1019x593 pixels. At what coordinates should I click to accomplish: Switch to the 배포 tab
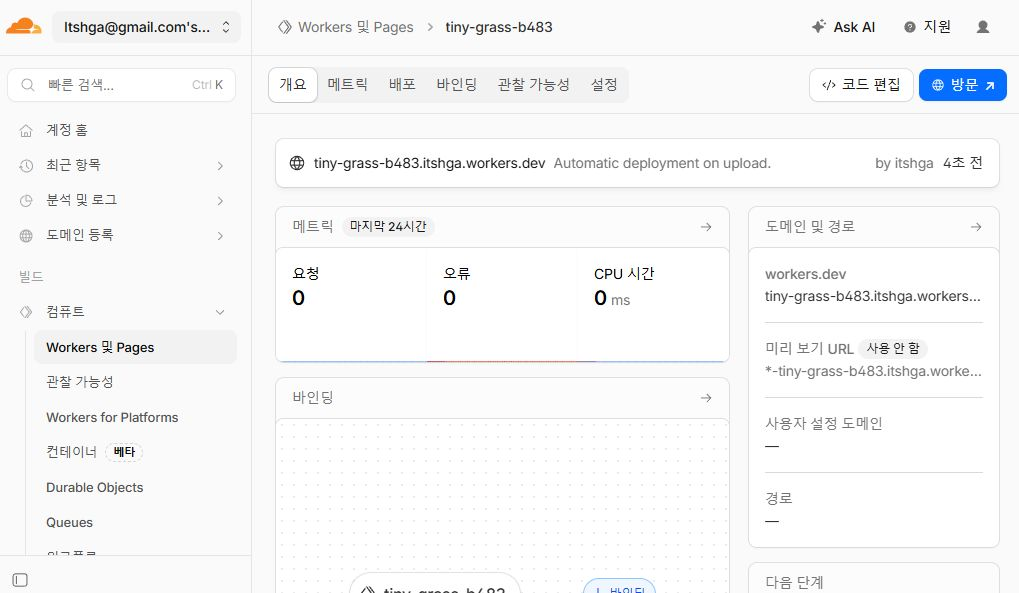click(402, 85)
